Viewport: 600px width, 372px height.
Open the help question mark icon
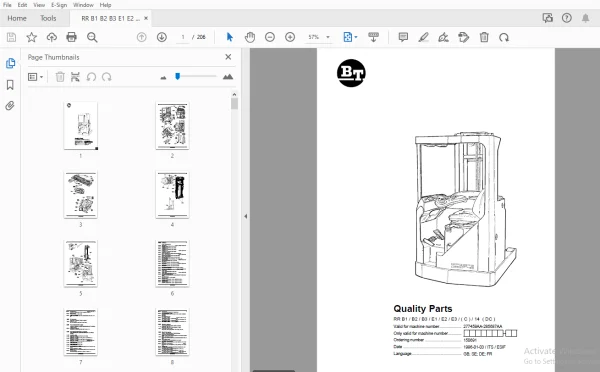coord(567,18)
